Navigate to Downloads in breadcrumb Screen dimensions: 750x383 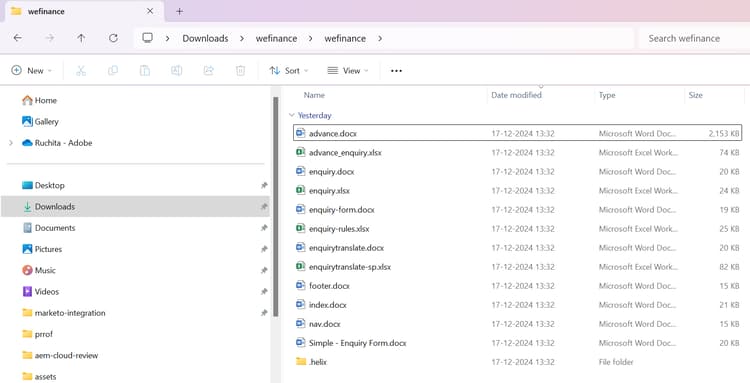(x=205, y=38)
